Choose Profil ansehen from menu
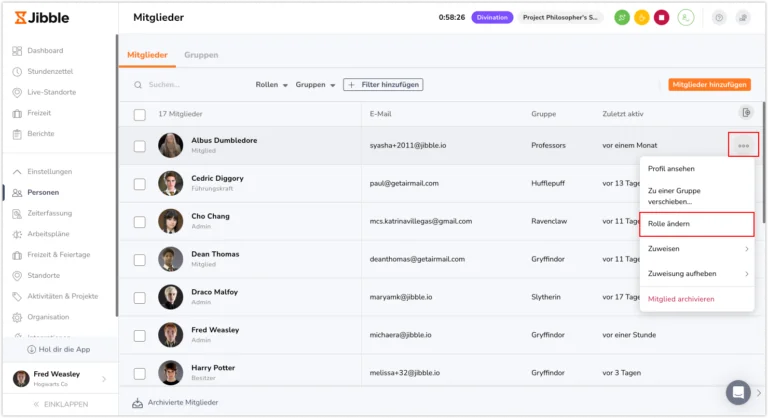Viewport: 768px width, 418px height. 697,169
